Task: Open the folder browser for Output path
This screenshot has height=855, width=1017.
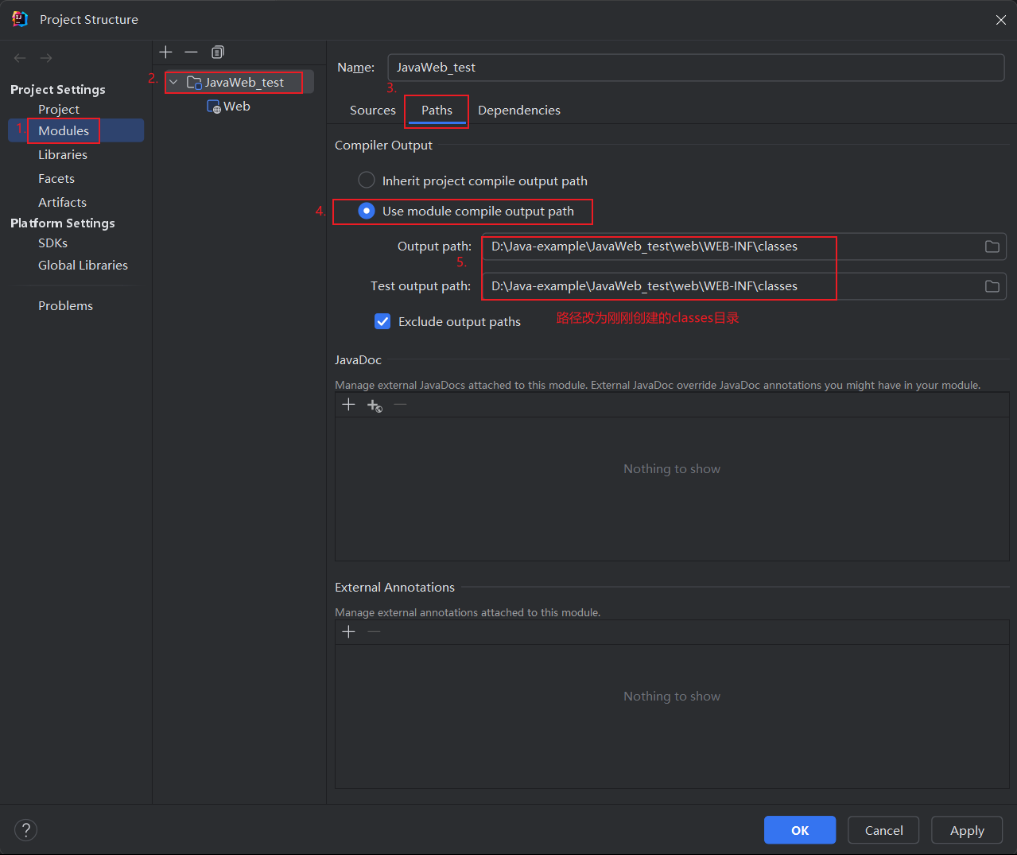Action: coord(991,246)
